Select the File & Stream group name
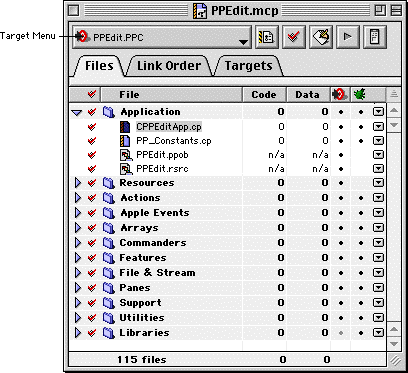 pyautogui.click(x=157, y=273)
